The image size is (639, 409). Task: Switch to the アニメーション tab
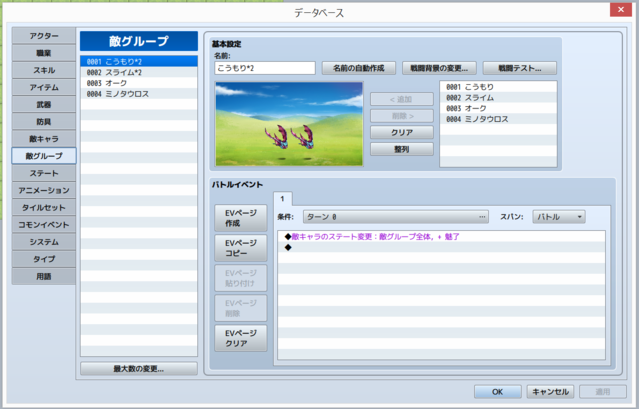(x=44, y=190)
